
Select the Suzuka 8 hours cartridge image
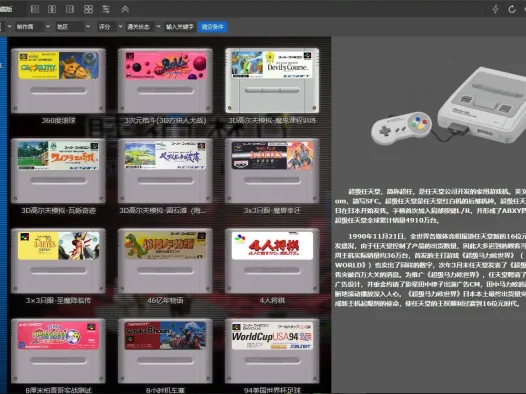coord(165,351)
